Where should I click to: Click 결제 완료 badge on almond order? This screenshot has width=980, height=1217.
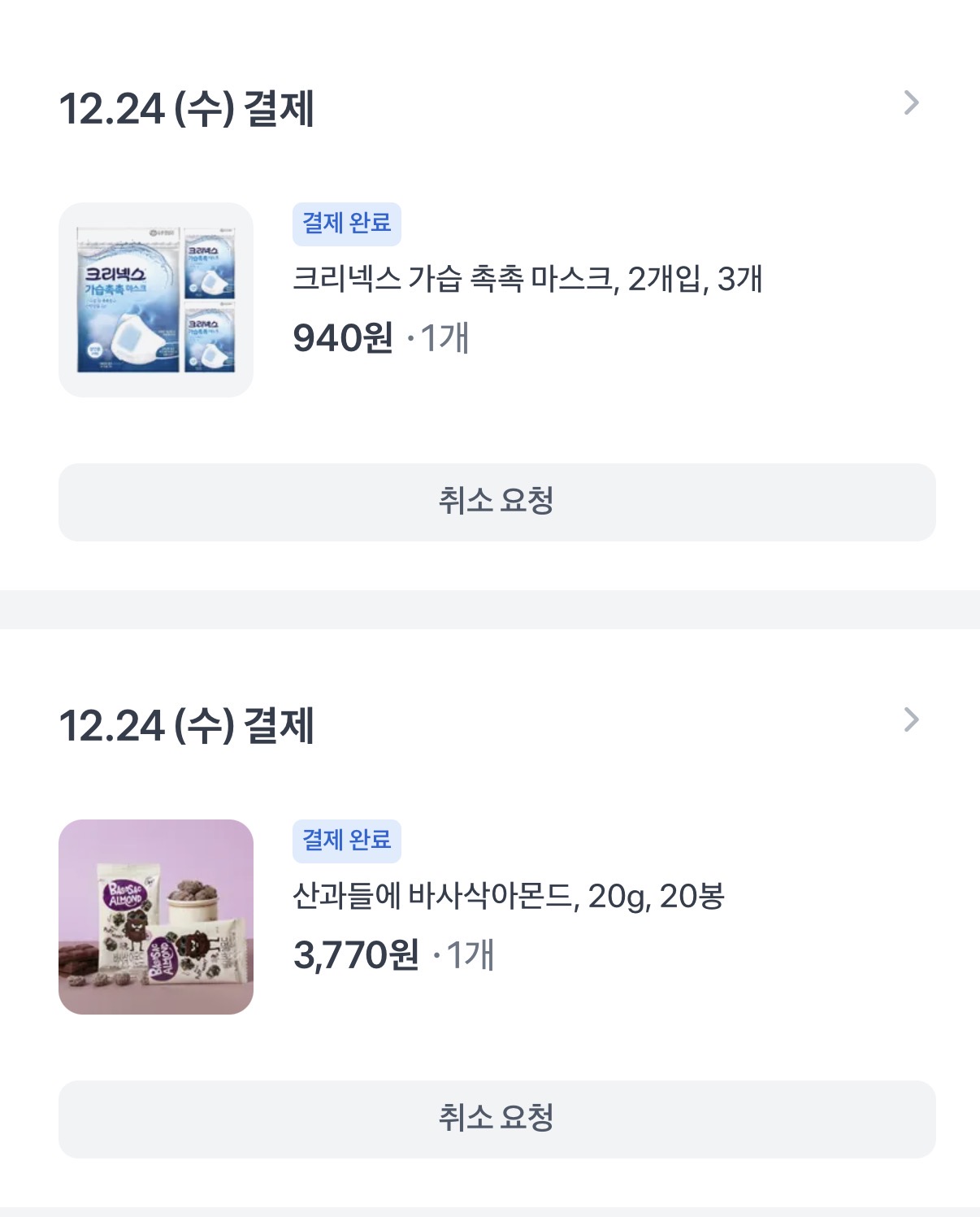(x=346, y=841)
